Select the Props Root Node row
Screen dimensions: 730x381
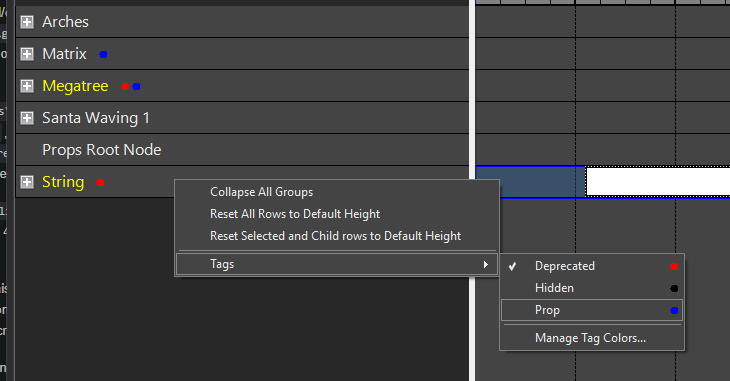coord(242,150)
